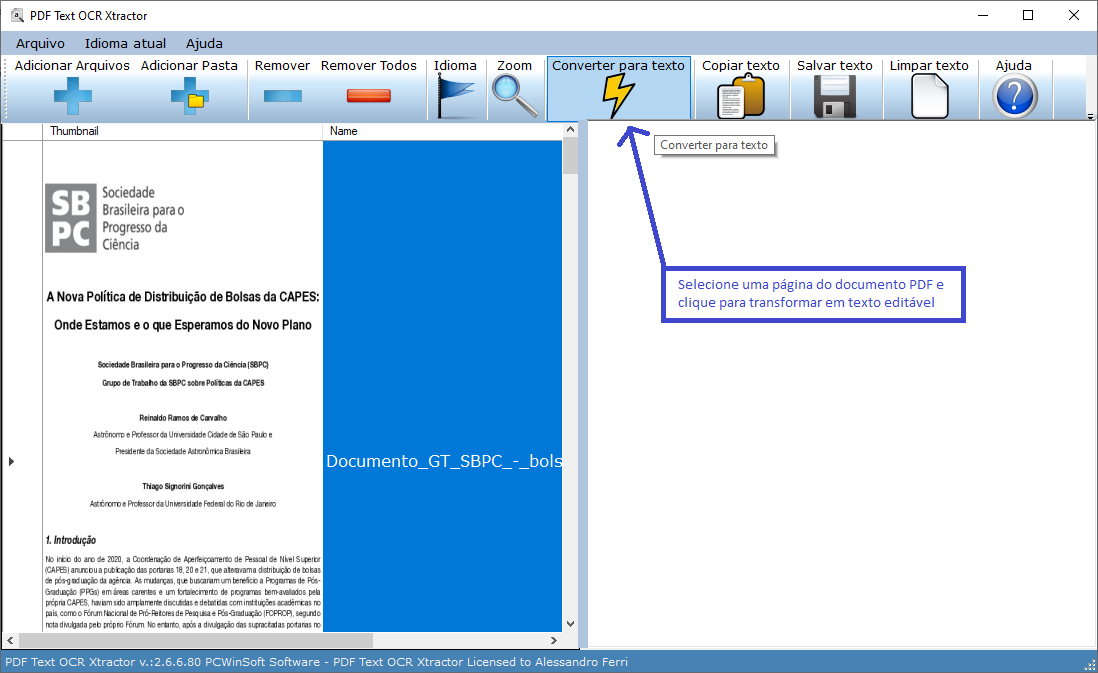Open help via the Ajuda question mark icon
The width and height of the screenshot is (1098, 673).
tap(1014, 95)
